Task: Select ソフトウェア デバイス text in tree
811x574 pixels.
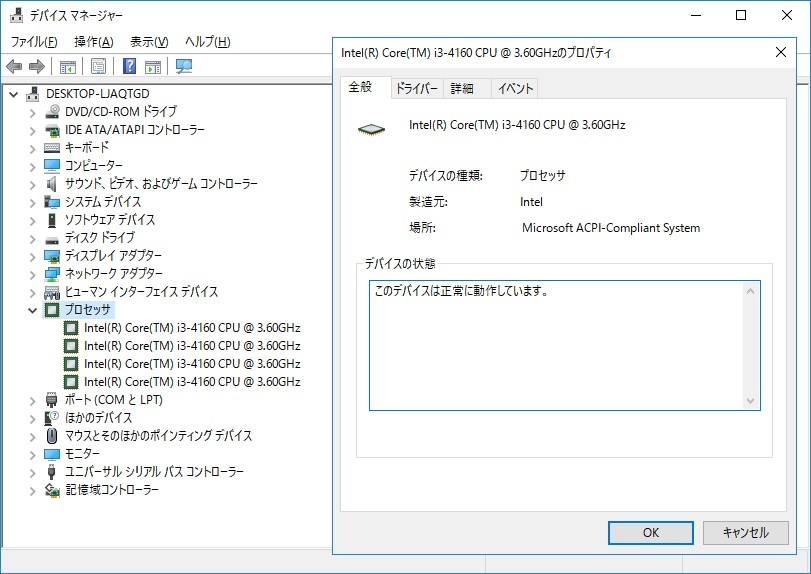Action: tap(110, 220)
